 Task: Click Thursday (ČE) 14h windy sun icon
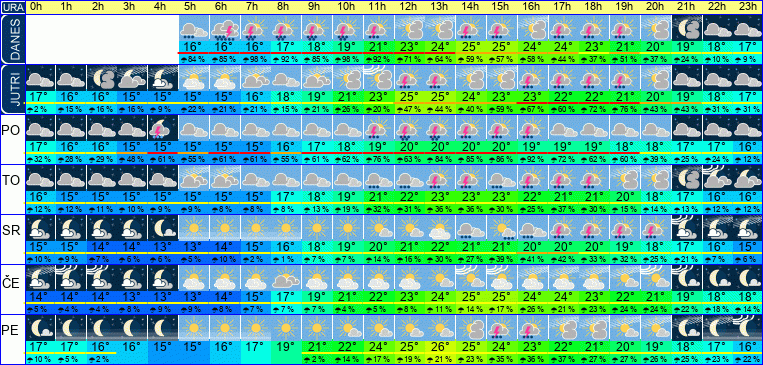click(470, 278)
